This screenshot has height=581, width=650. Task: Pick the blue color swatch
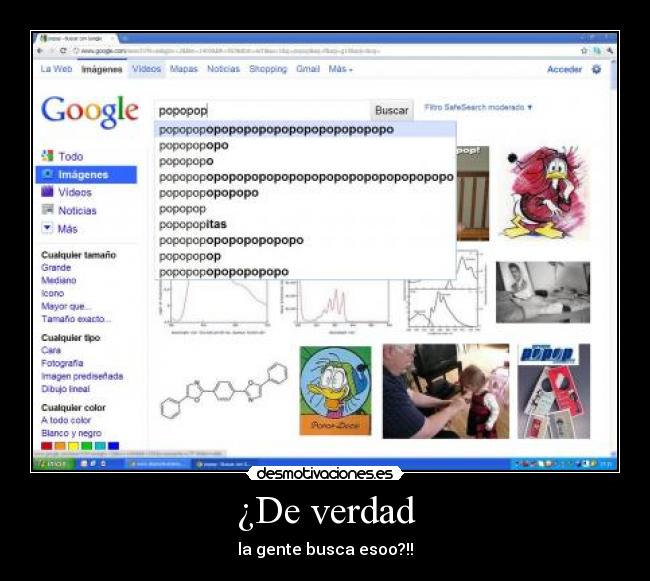114,446
